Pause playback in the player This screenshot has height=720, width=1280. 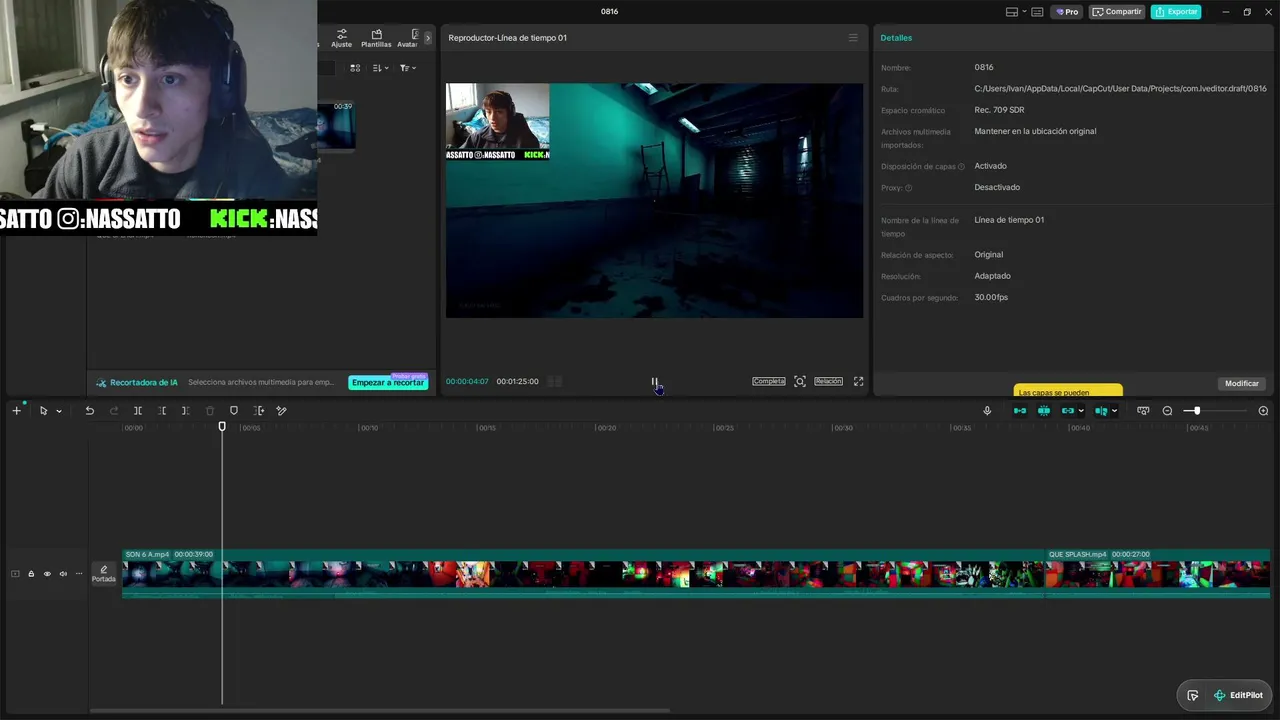655,381
